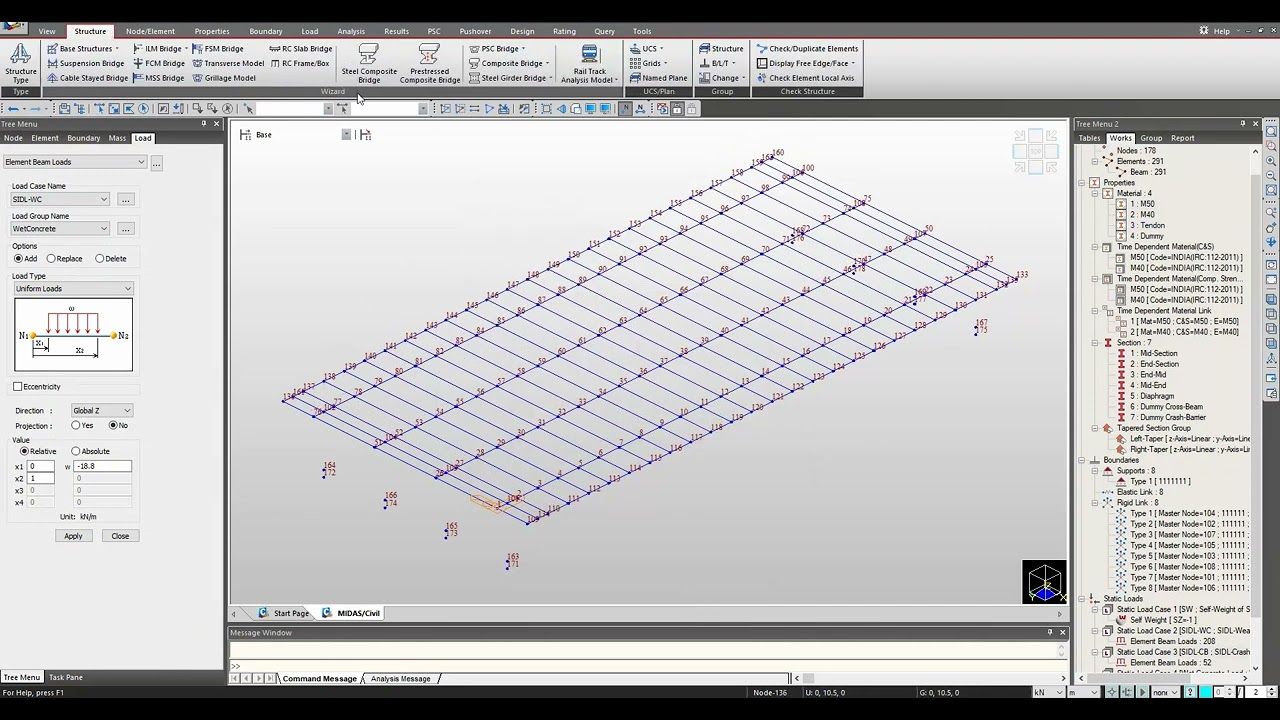Click Check Element Local Axis tool
1280x720 pixels.
805,78
